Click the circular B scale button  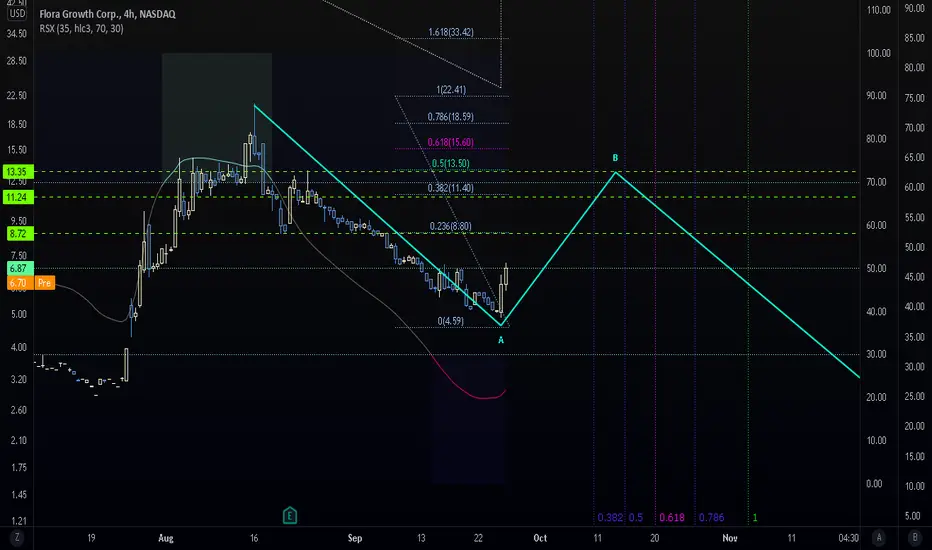point(915,538)
